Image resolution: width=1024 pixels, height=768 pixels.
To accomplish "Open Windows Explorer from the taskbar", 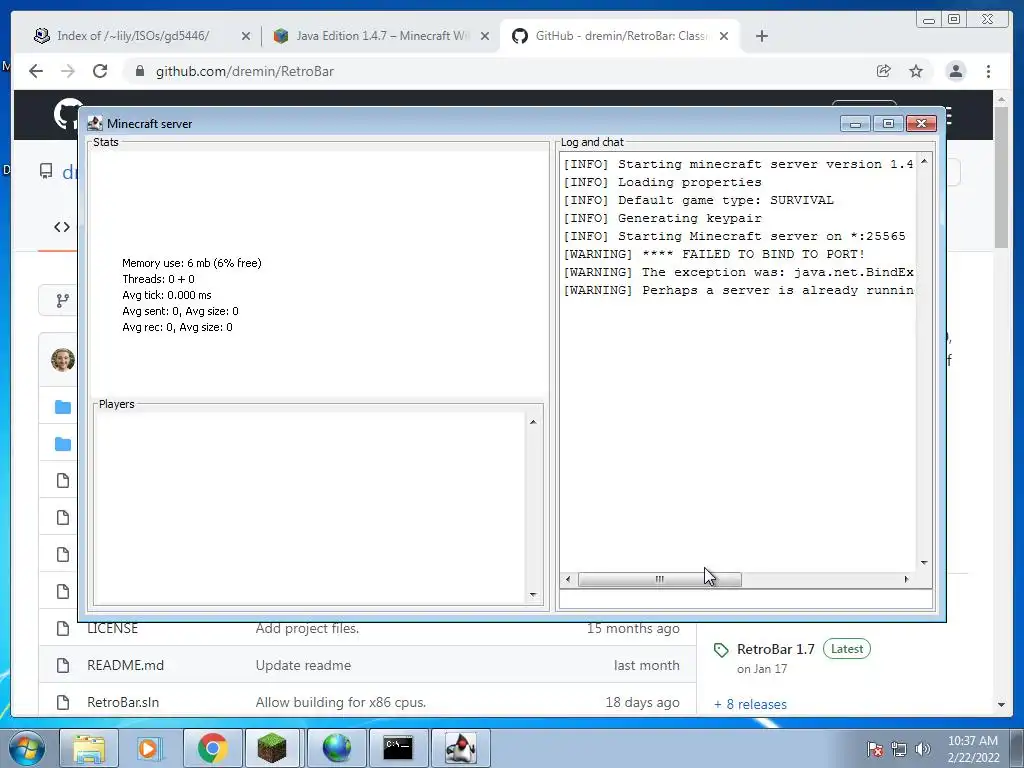I will 89,748.
